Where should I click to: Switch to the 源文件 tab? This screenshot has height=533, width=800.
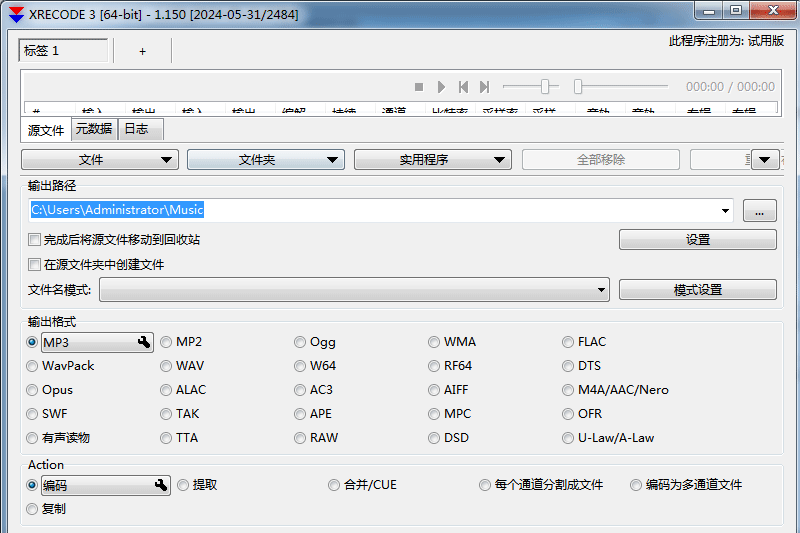46,130
